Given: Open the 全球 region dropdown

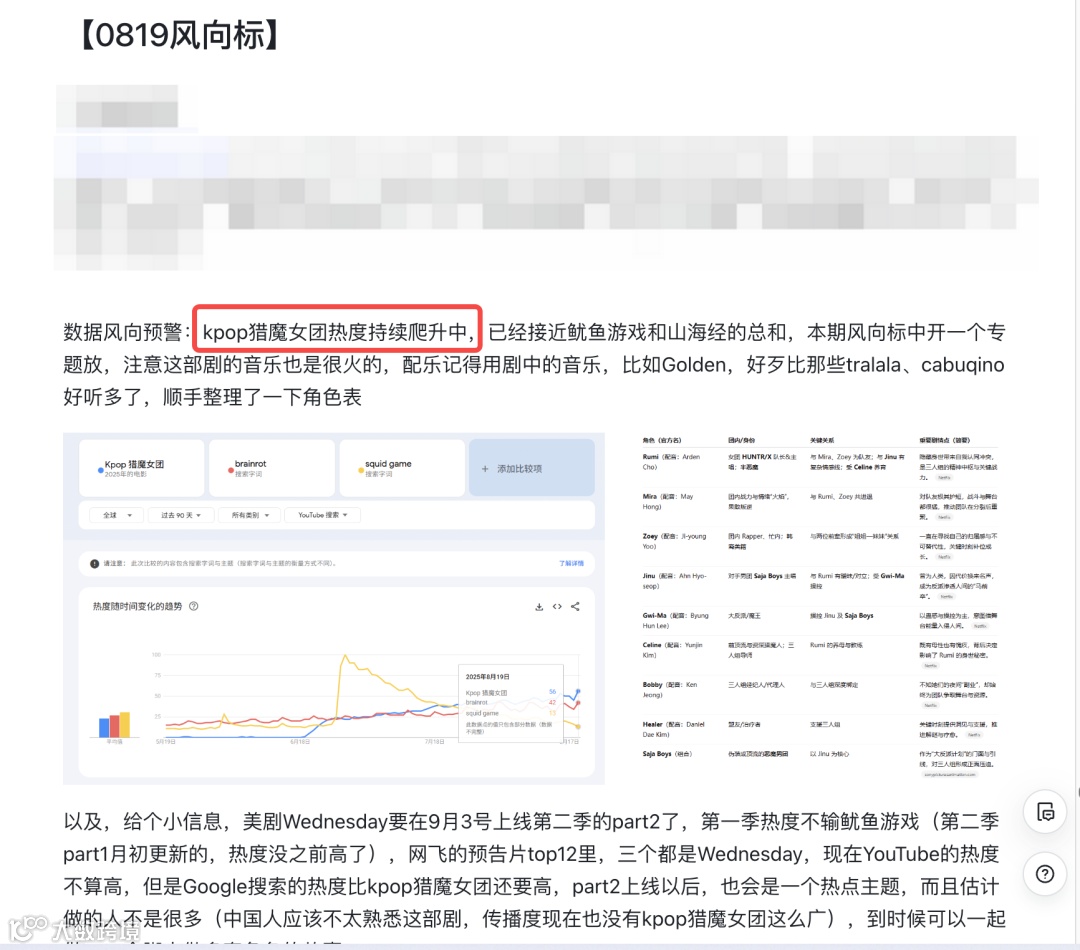Looking at the screenshot, I should 116,515.
